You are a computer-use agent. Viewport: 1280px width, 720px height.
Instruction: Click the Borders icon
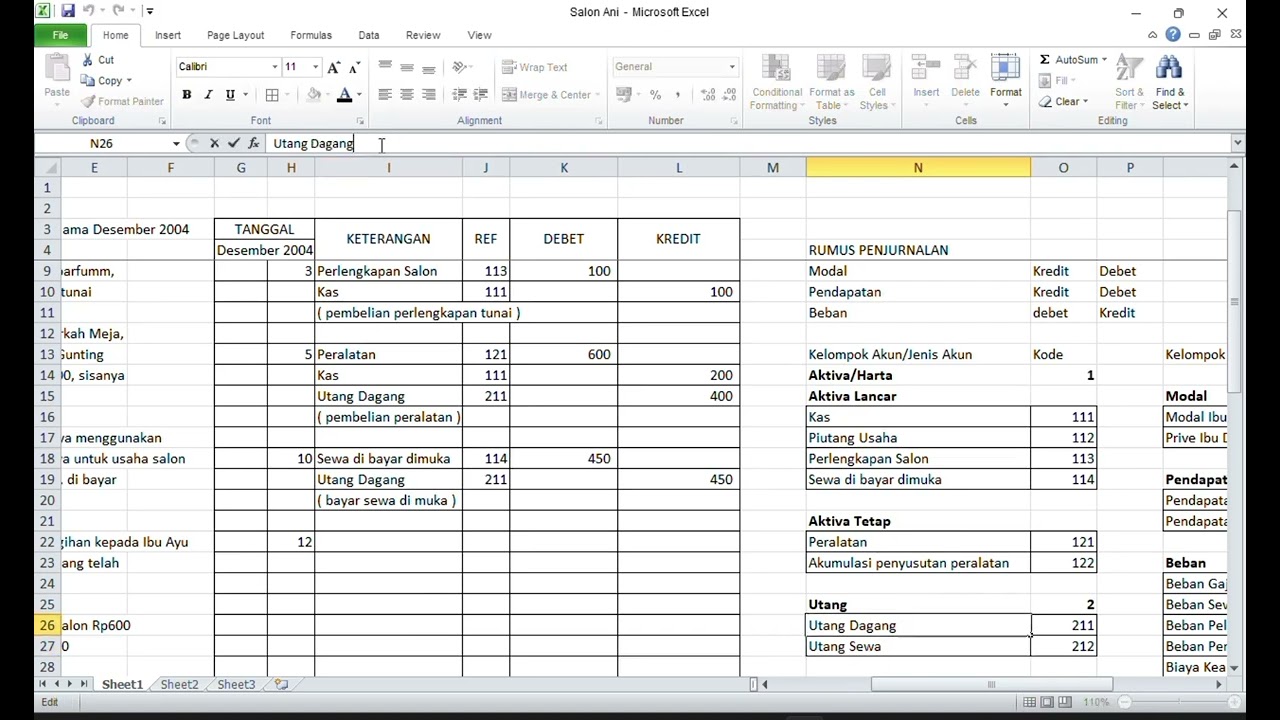point(272,95)
